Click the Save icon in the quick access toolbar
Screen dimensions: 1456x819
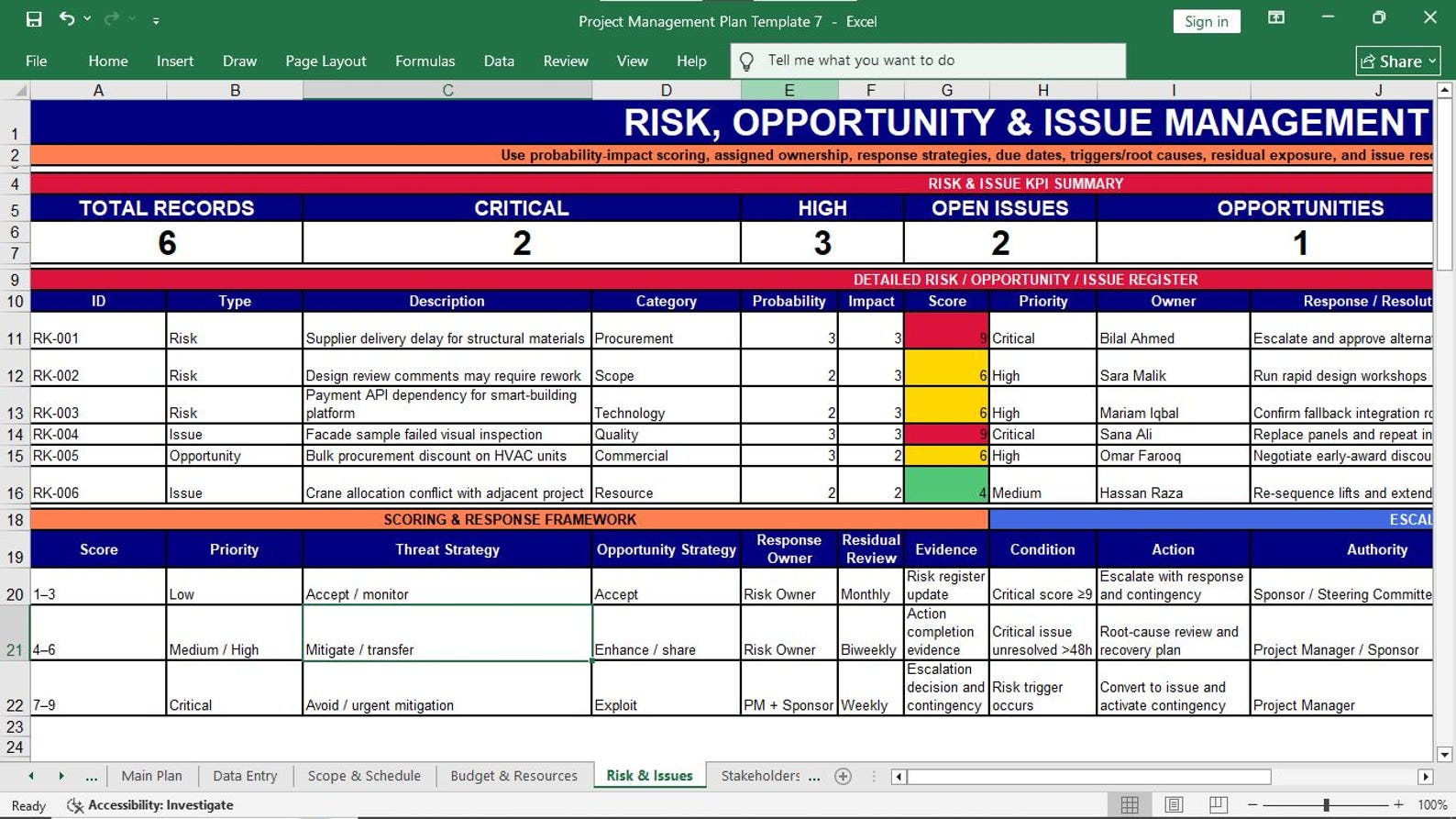click(34, 19)
